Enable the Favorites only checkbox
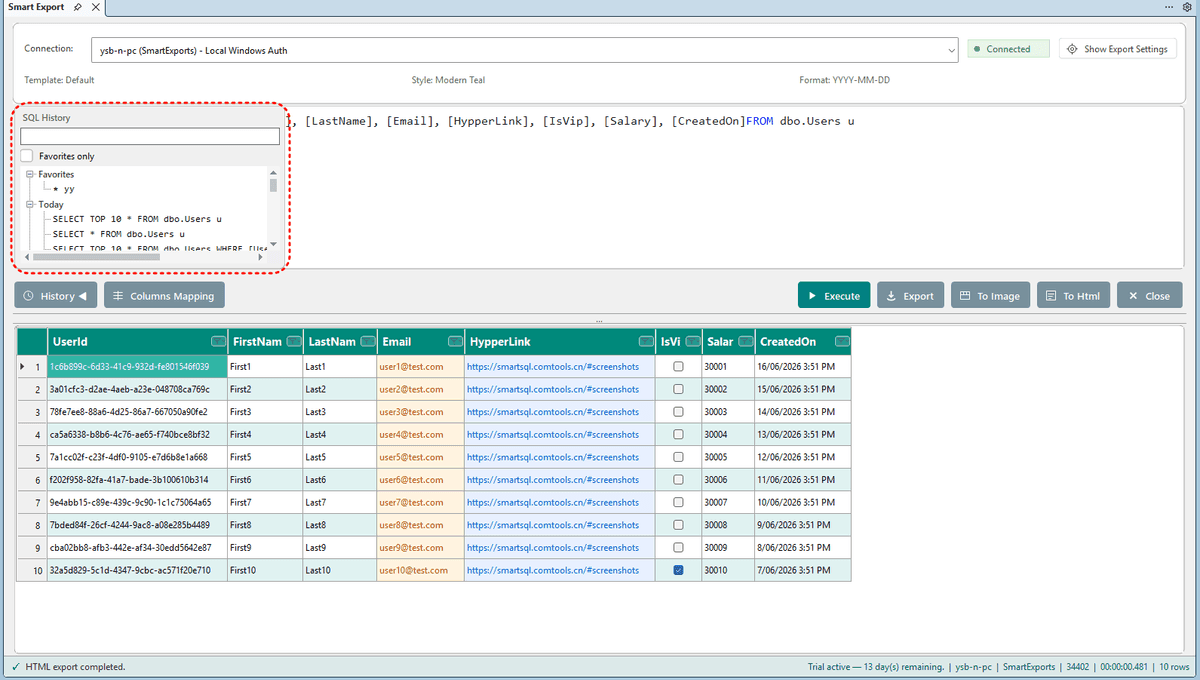This screenshot has width=1200, height=680. pyautogui.click(x=27, y=156)
